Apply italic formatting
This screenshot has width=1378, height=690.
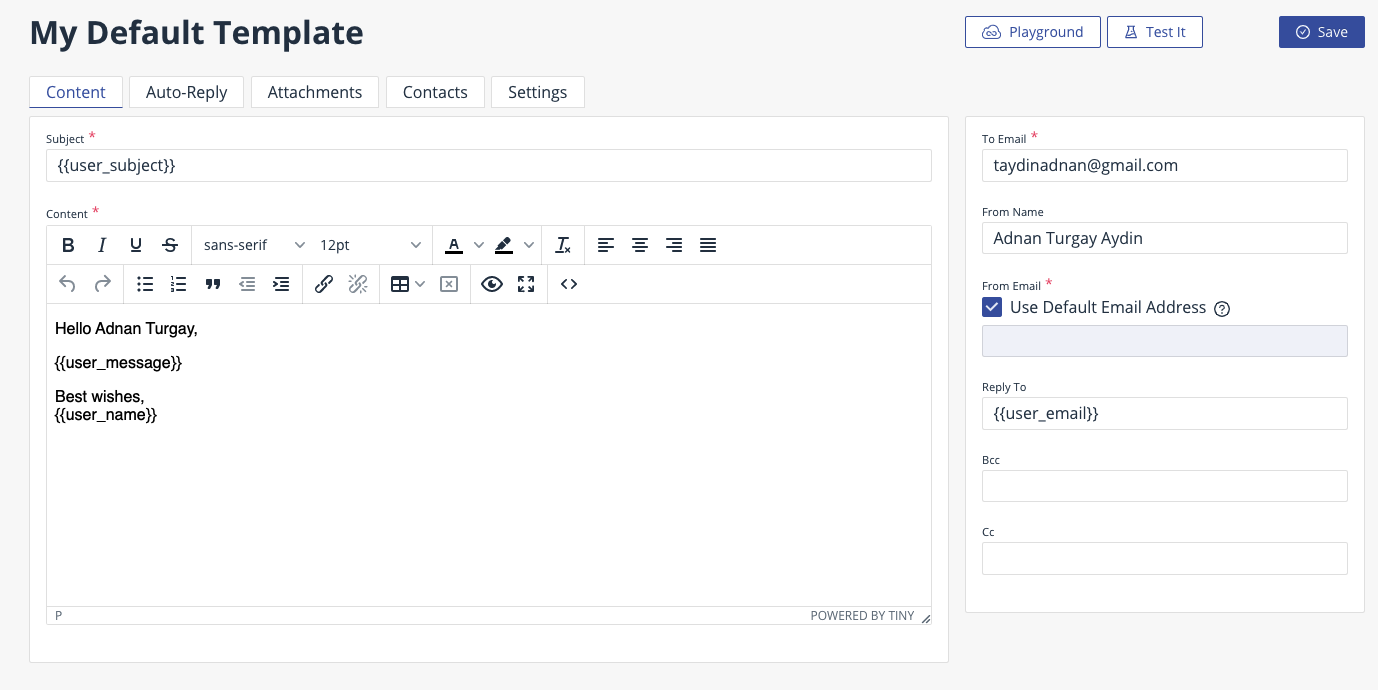click(x=102, y=245)
